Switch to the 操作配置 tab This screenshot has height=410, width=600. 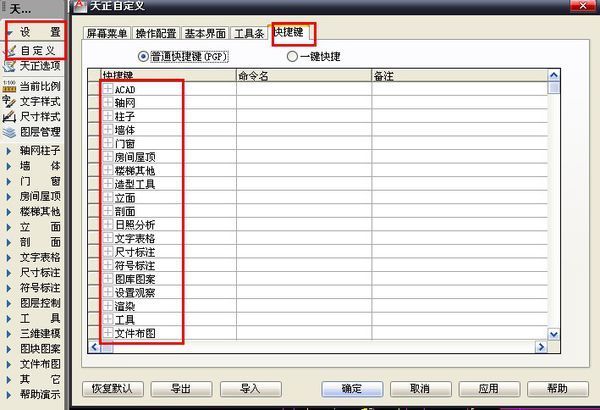click(x=156, y=33)
